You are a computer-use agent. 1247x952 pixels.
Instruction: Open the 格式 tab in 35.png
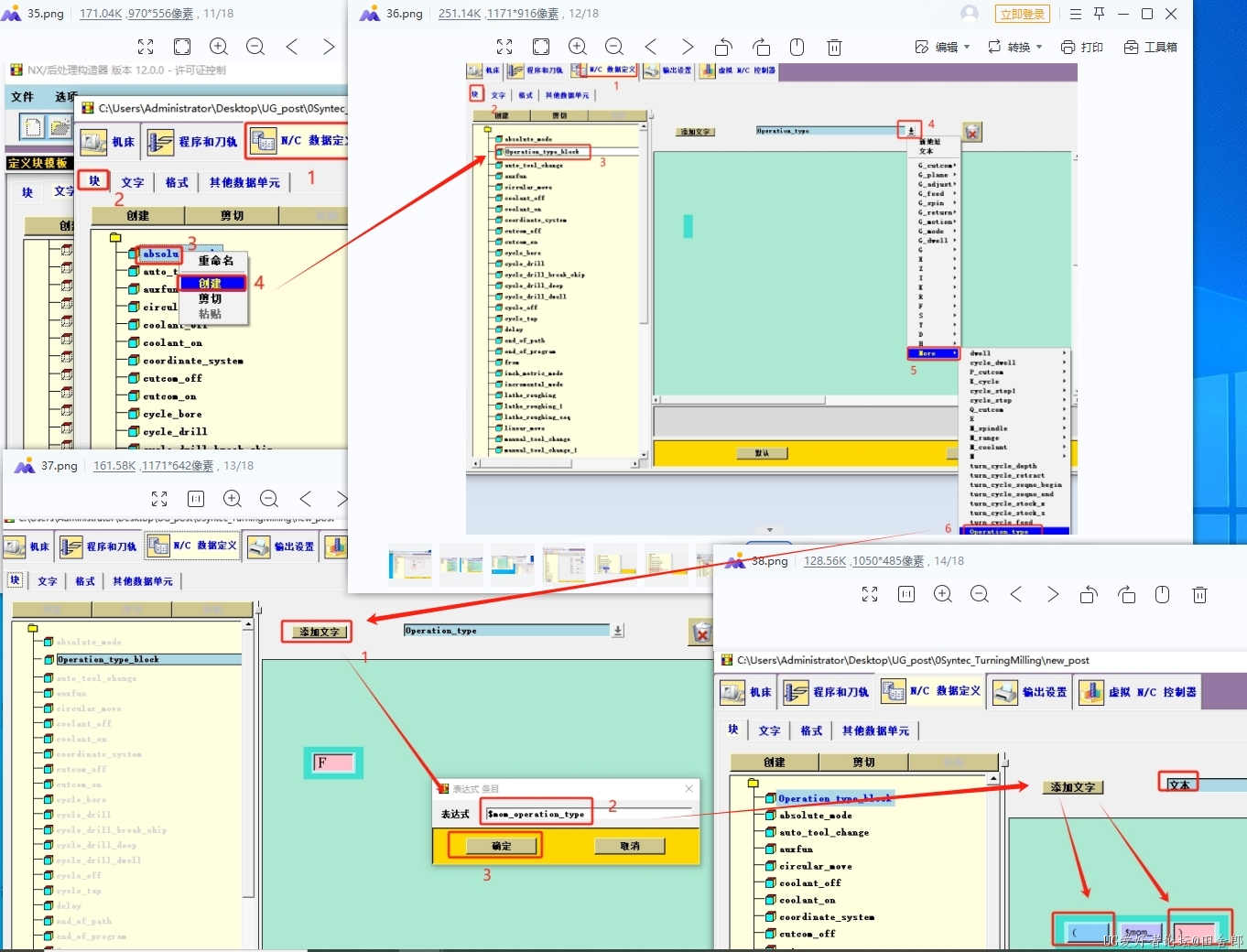click(177, 182)
